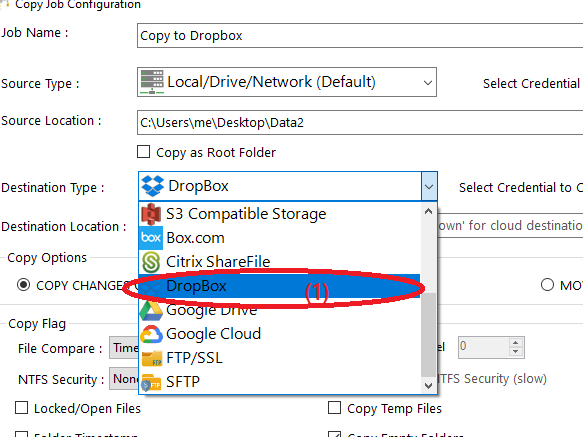The image size is (583, 437).
Task: Collapse the Destination Type dropdown arrow
Action: (429, 186)
